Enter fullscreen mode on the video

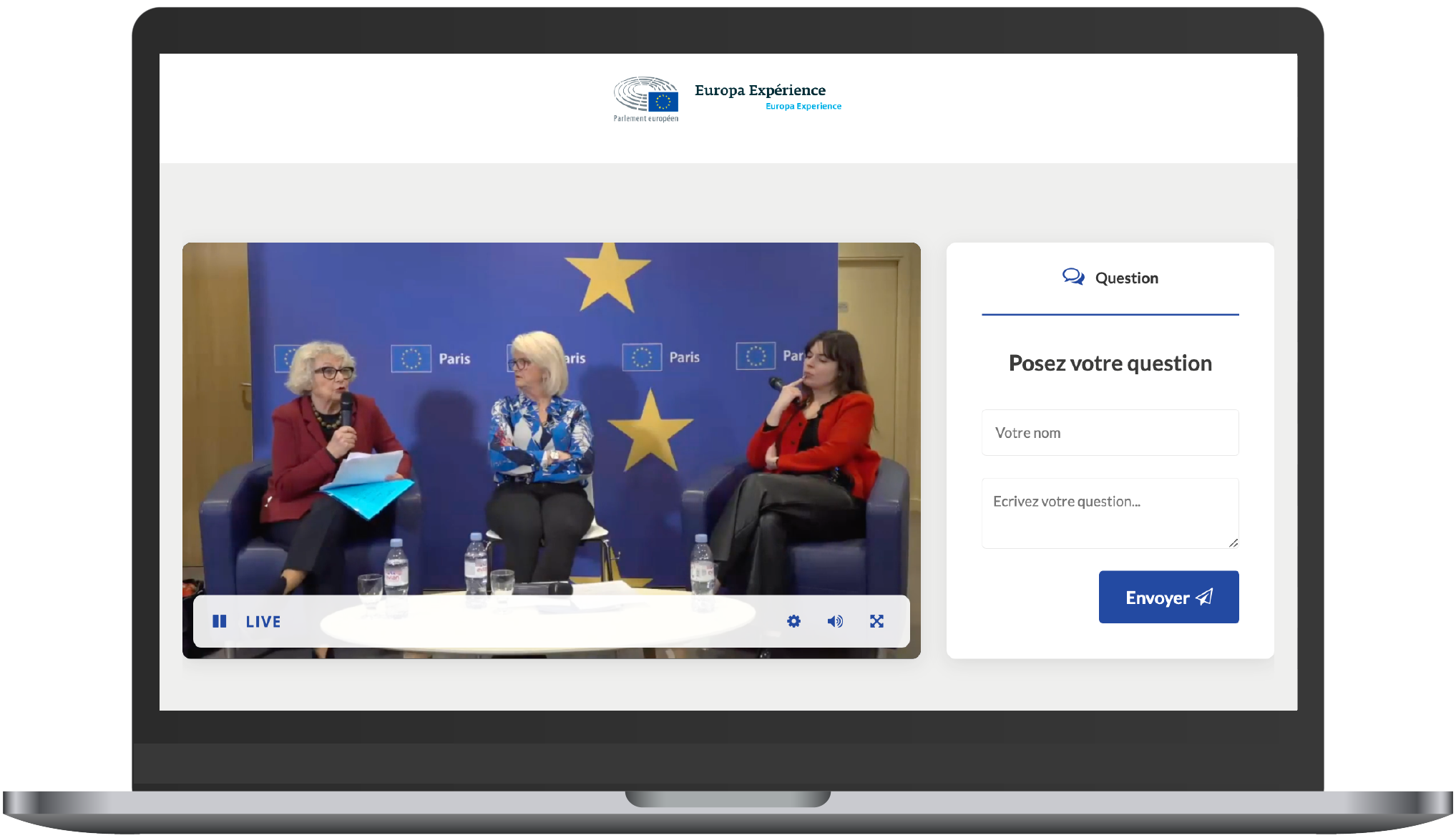(876, 621)
